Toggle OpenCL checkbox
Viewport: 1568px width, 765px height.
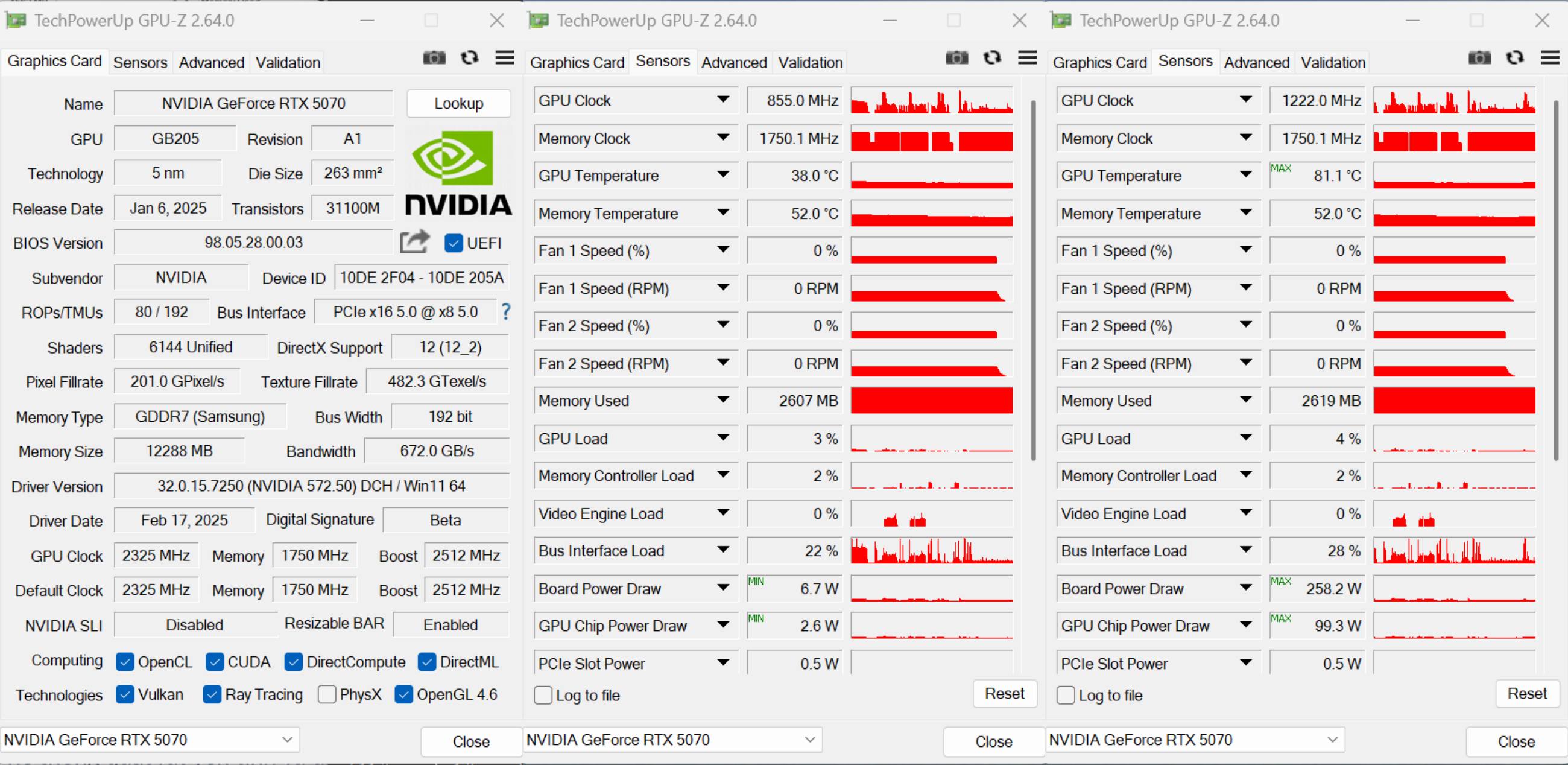point(125,662)
